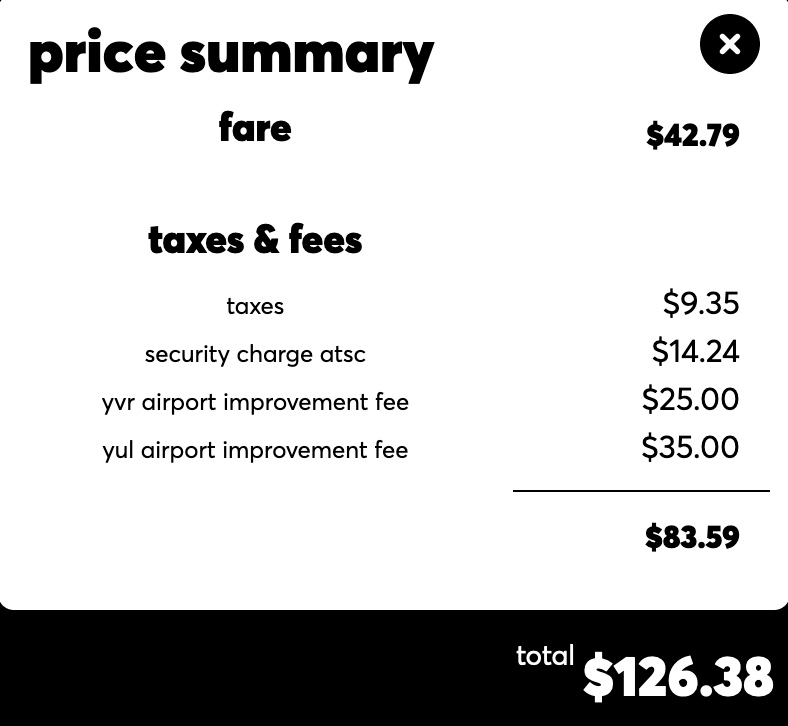The width and height of the screenshot is (788, 726).
Task: Click the subtotal divider line
Action: tap(641, 491)
